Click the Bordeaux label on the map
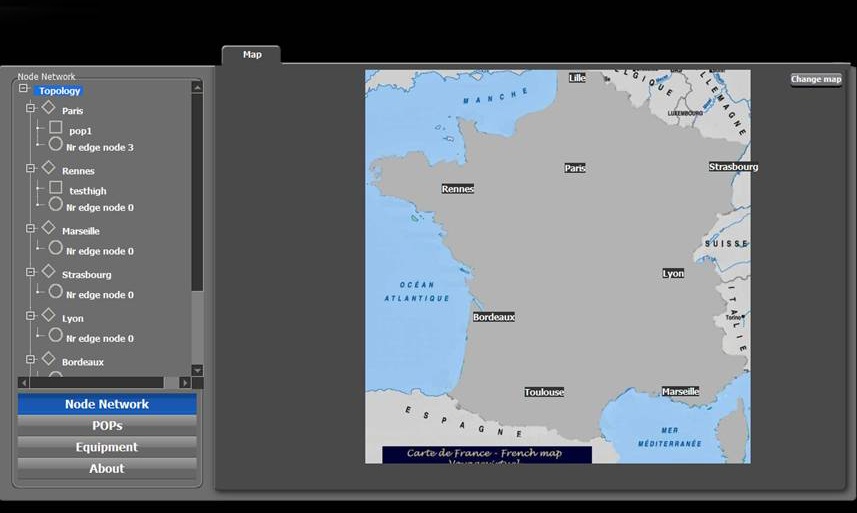Image resolution: width=857 pixels, height=513 pixels. point(494,317)
